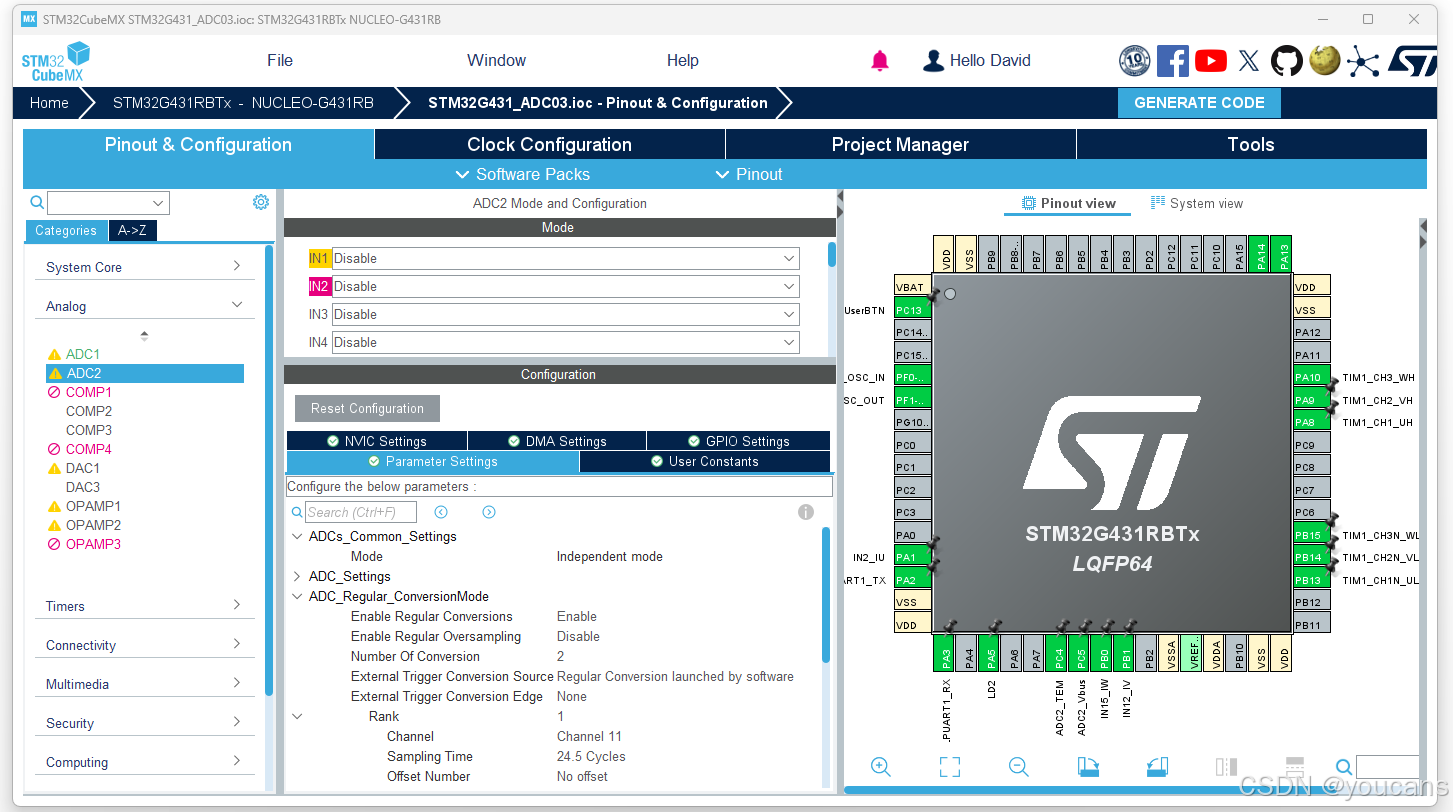Viewport: 1453px width, 812px height.
Task: Click the parameter search field
Action: (360, 512)
